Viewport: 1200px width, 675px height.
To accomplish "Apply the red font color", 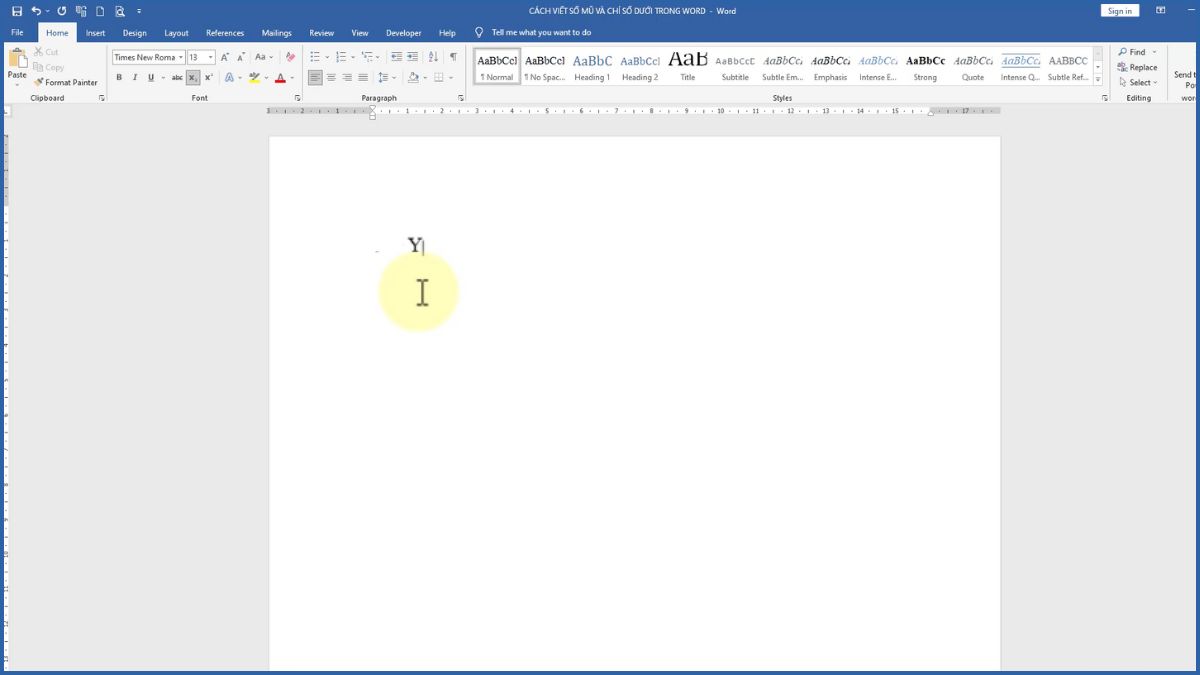I will [x=280, y=77].
